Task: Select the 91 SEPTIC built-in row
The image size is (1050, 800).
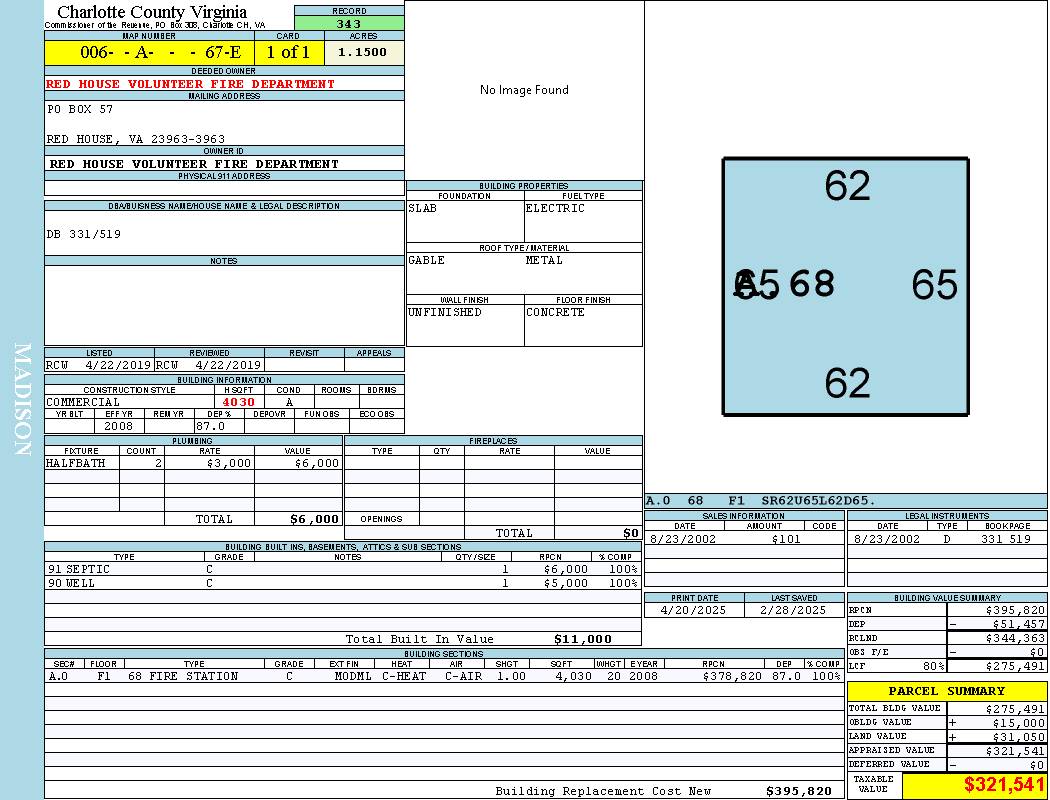Action: click(x=343, y=569)
